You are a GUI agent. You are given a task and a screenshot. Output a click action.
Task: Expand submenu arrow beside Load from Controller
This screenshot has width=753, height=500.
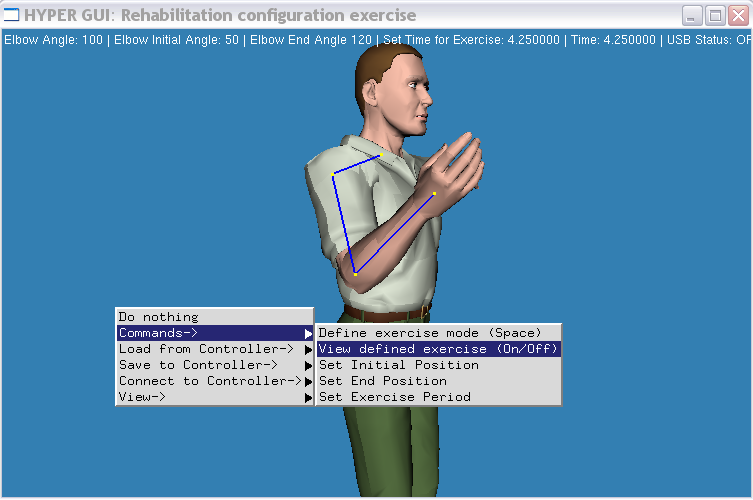308,350
